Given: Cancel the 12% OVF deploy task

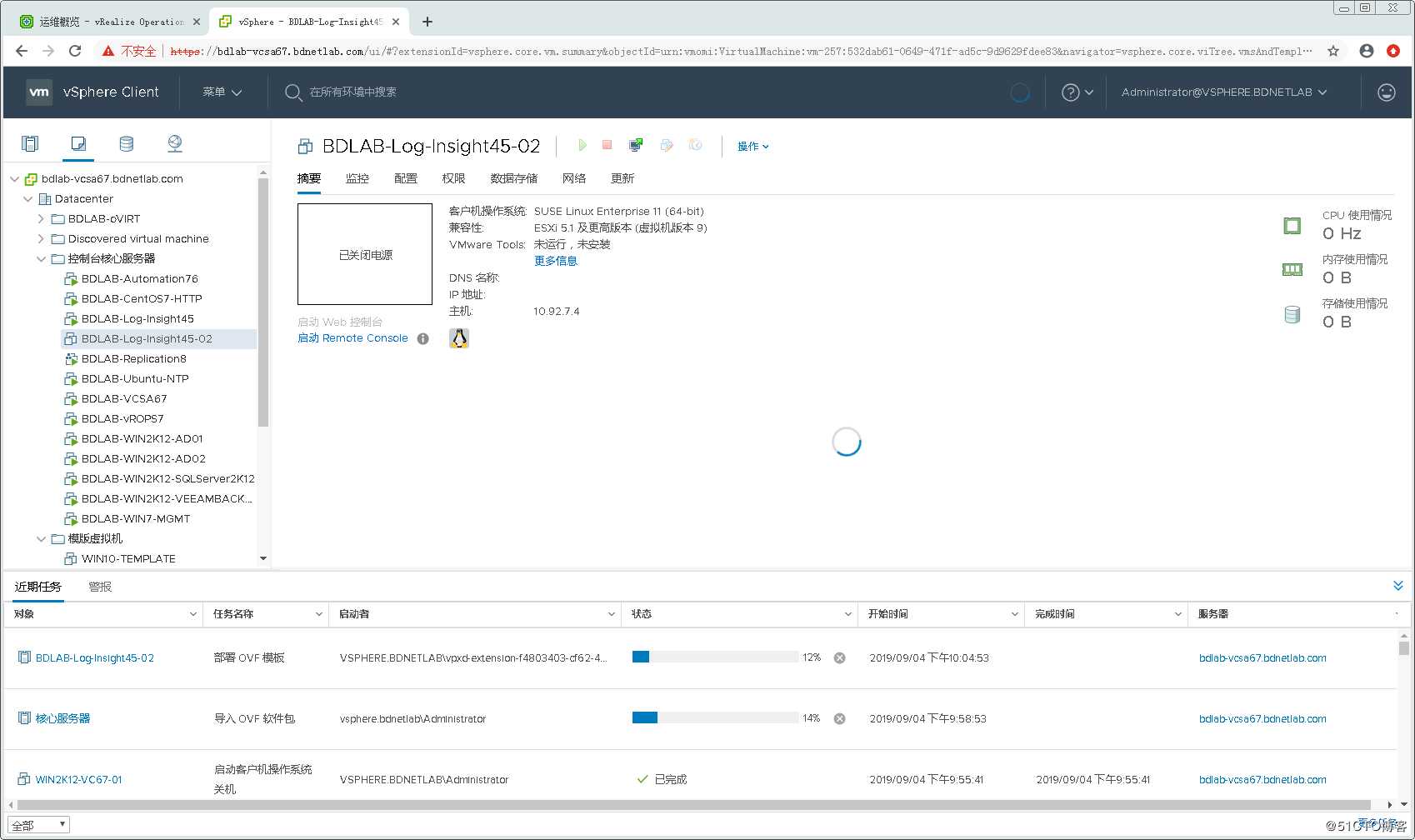Looking at the screenshot, I should tap(840, 657).
